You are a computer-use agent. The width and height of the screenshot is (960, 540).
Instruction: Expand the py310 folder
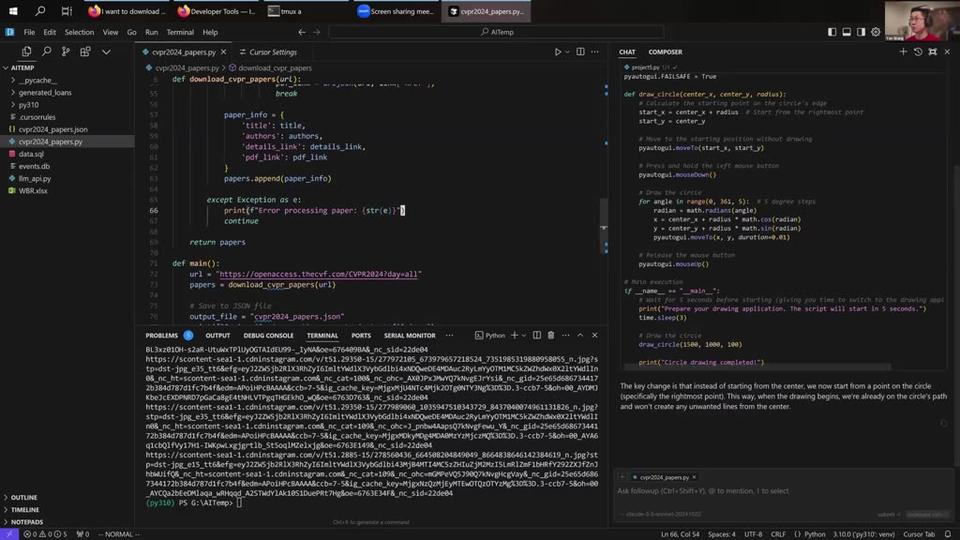coord(67,105)
